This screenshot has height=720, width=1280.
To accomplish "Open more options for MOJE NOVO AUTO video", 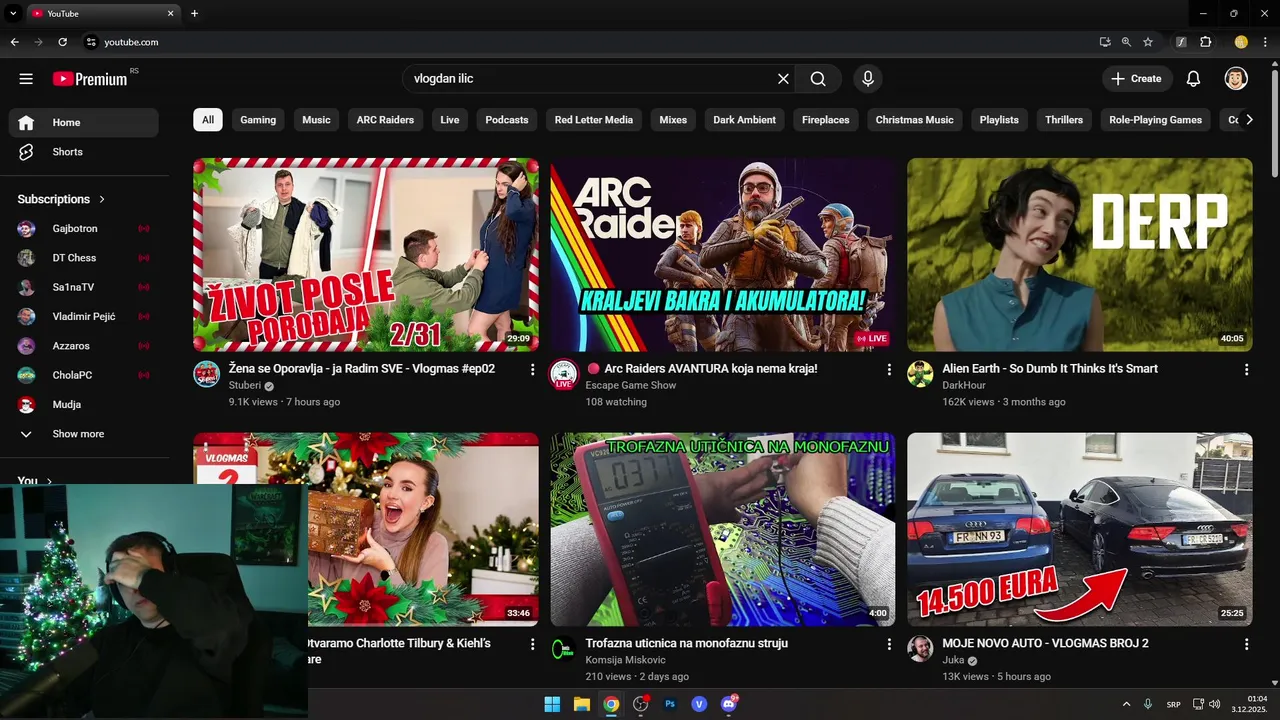I will pyautogui.click(x=1246, y=645).
